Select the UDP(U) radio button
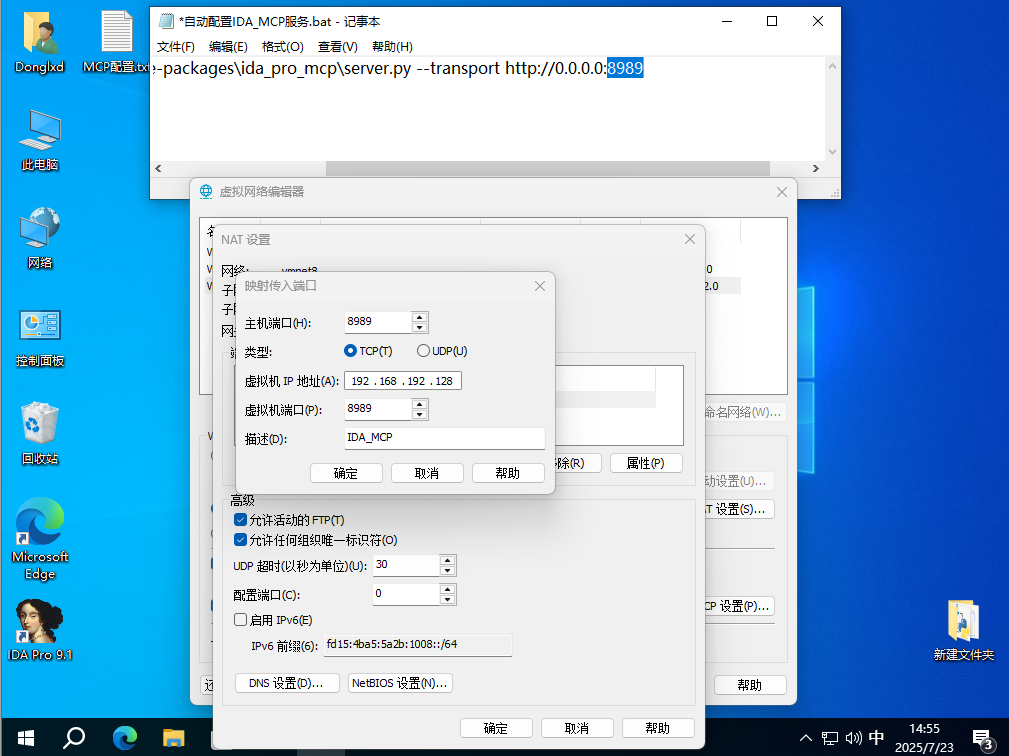The image size is (1009, 756). (423, 351)
